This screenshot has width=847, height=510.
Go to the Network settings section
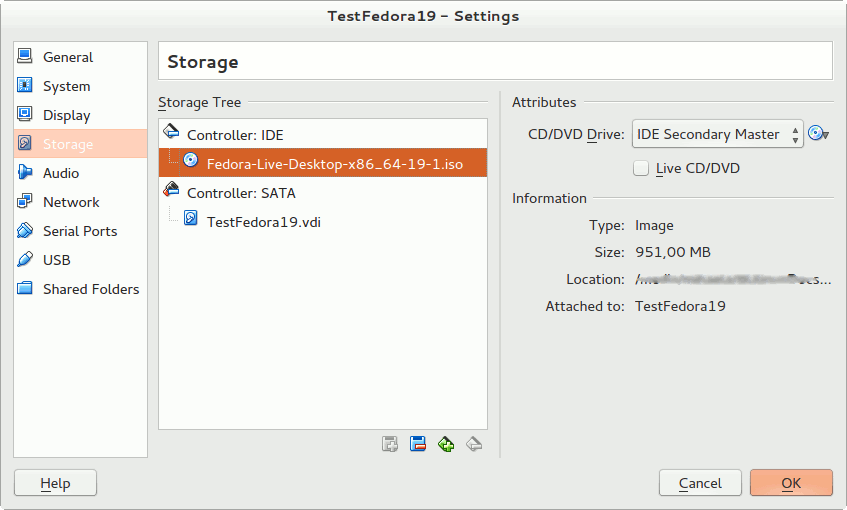[70, 202]
